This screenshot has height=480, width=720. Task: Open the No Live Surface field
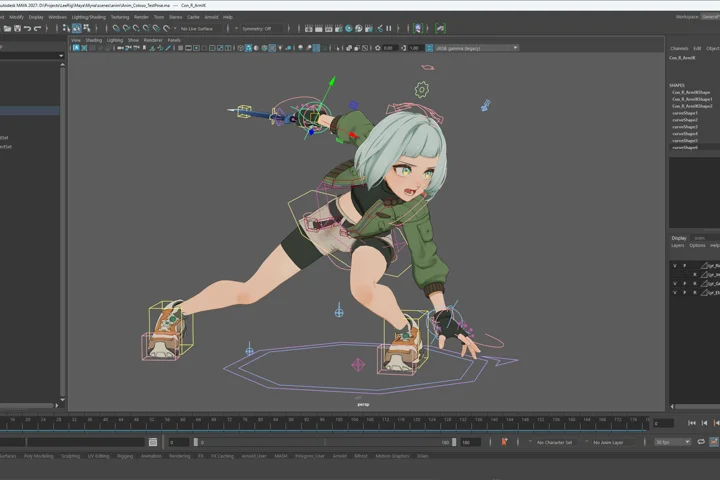point(200,28)
